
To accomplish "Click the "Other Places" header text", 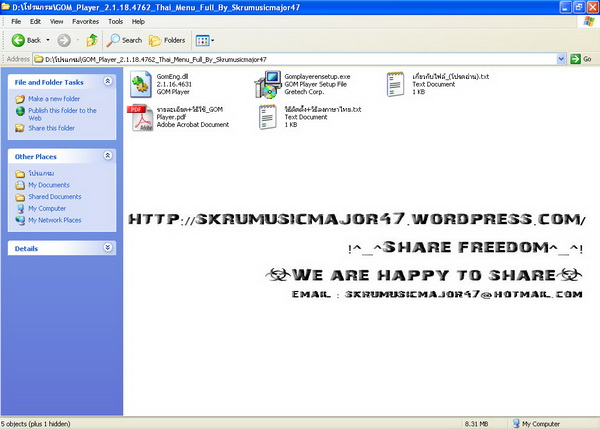I will tap(36, 157).
